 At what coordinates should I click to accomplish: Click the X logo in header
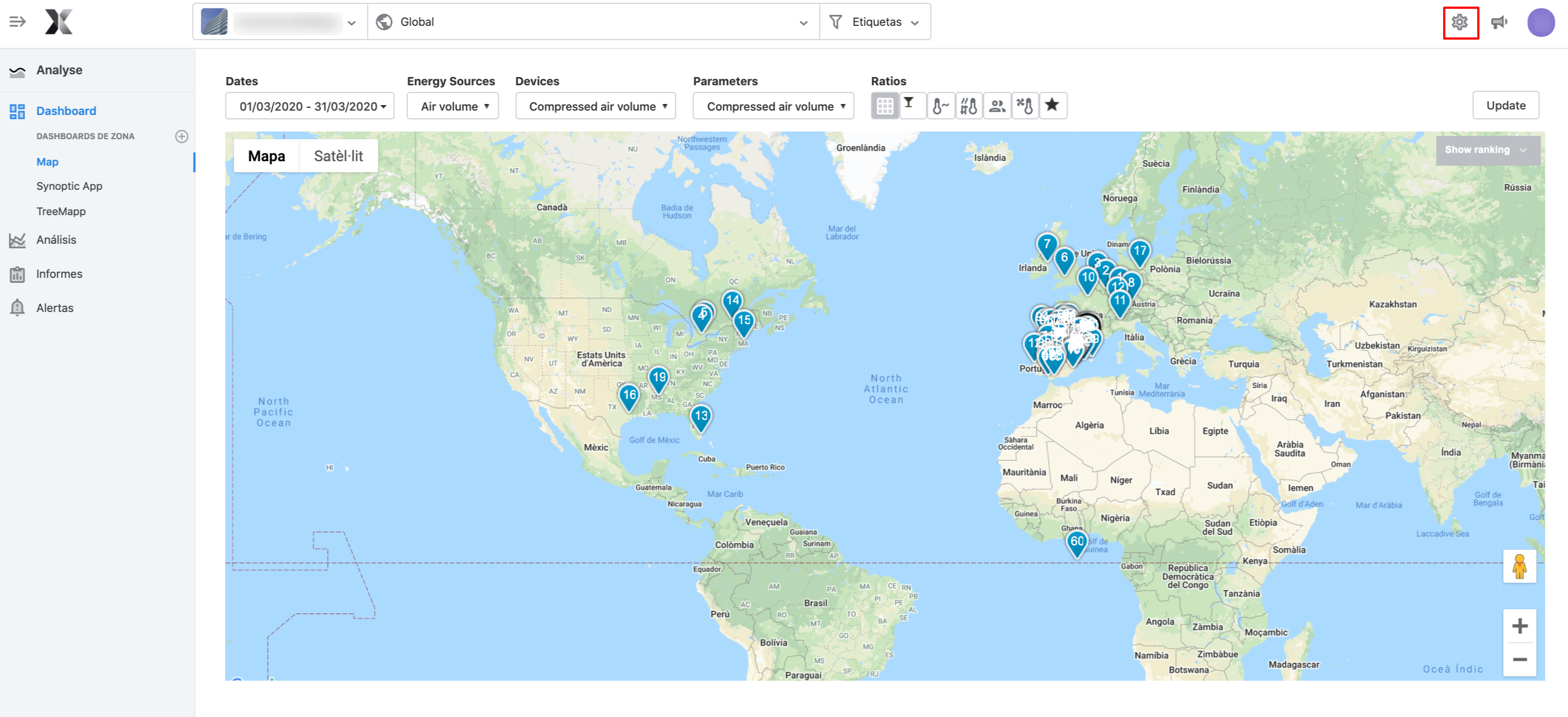58,22
